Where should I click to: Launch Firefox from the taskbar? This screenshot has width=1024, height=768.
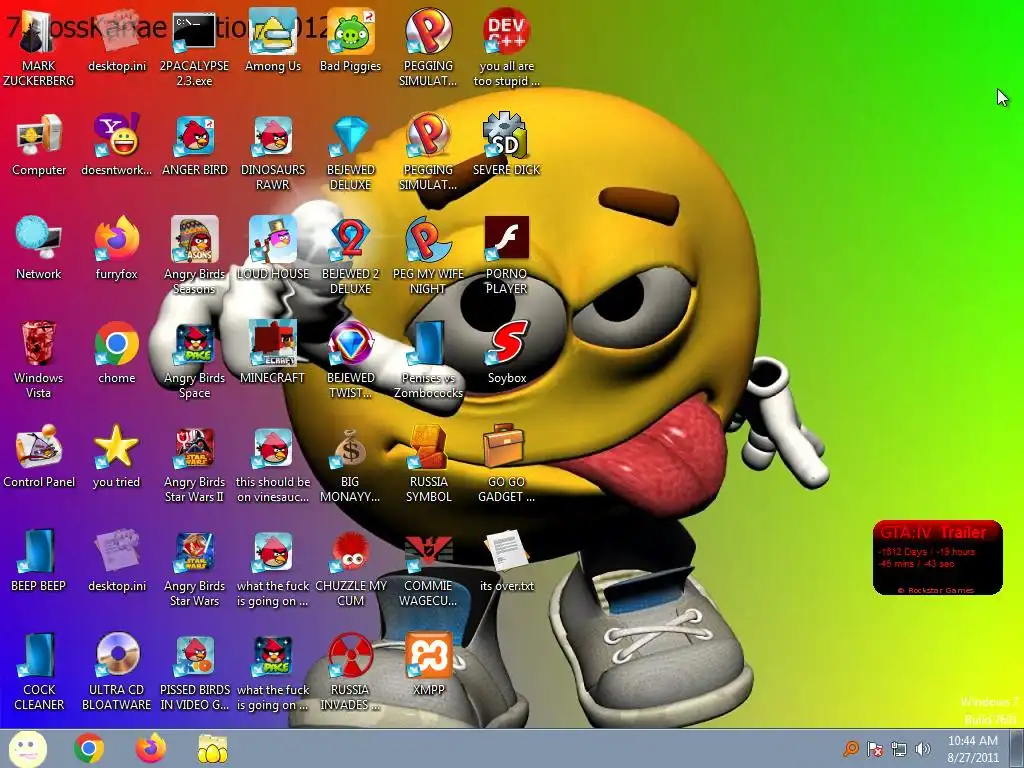151,748
